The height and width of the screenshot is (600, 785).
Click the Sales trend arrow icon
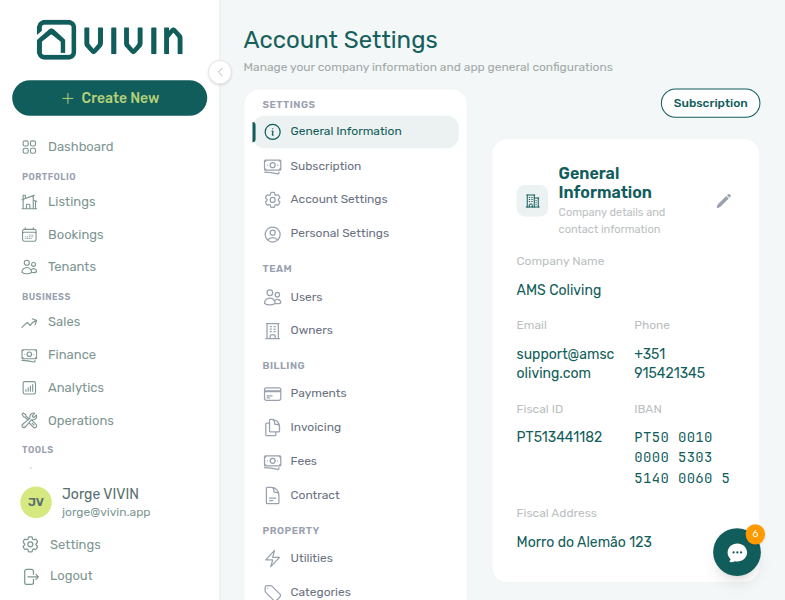click(30, 323)
